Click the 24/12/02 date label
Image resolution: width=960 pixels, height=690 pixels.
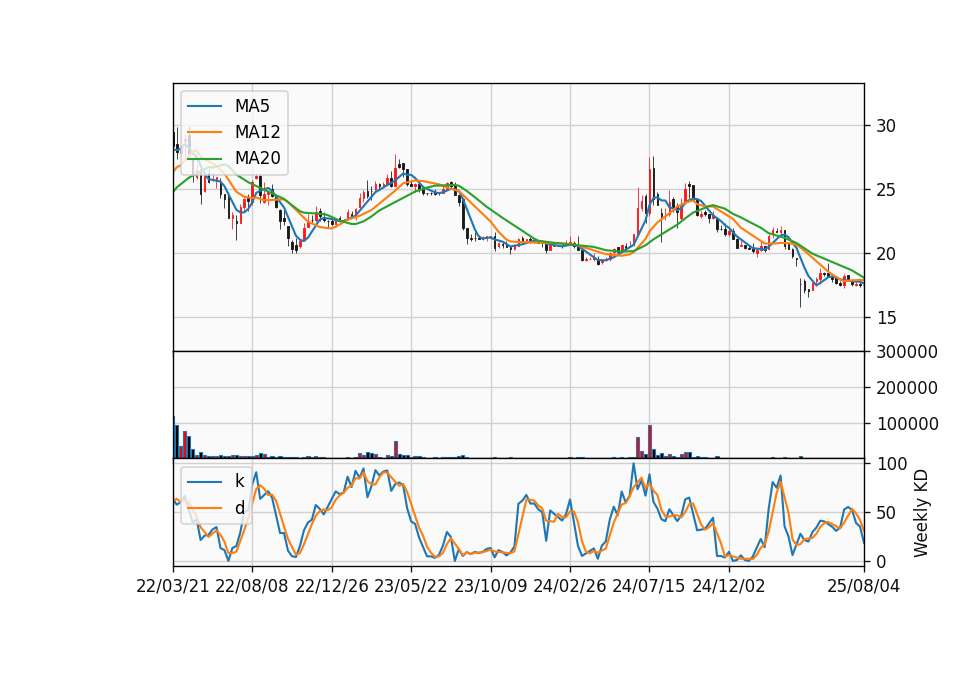[729, 586]
